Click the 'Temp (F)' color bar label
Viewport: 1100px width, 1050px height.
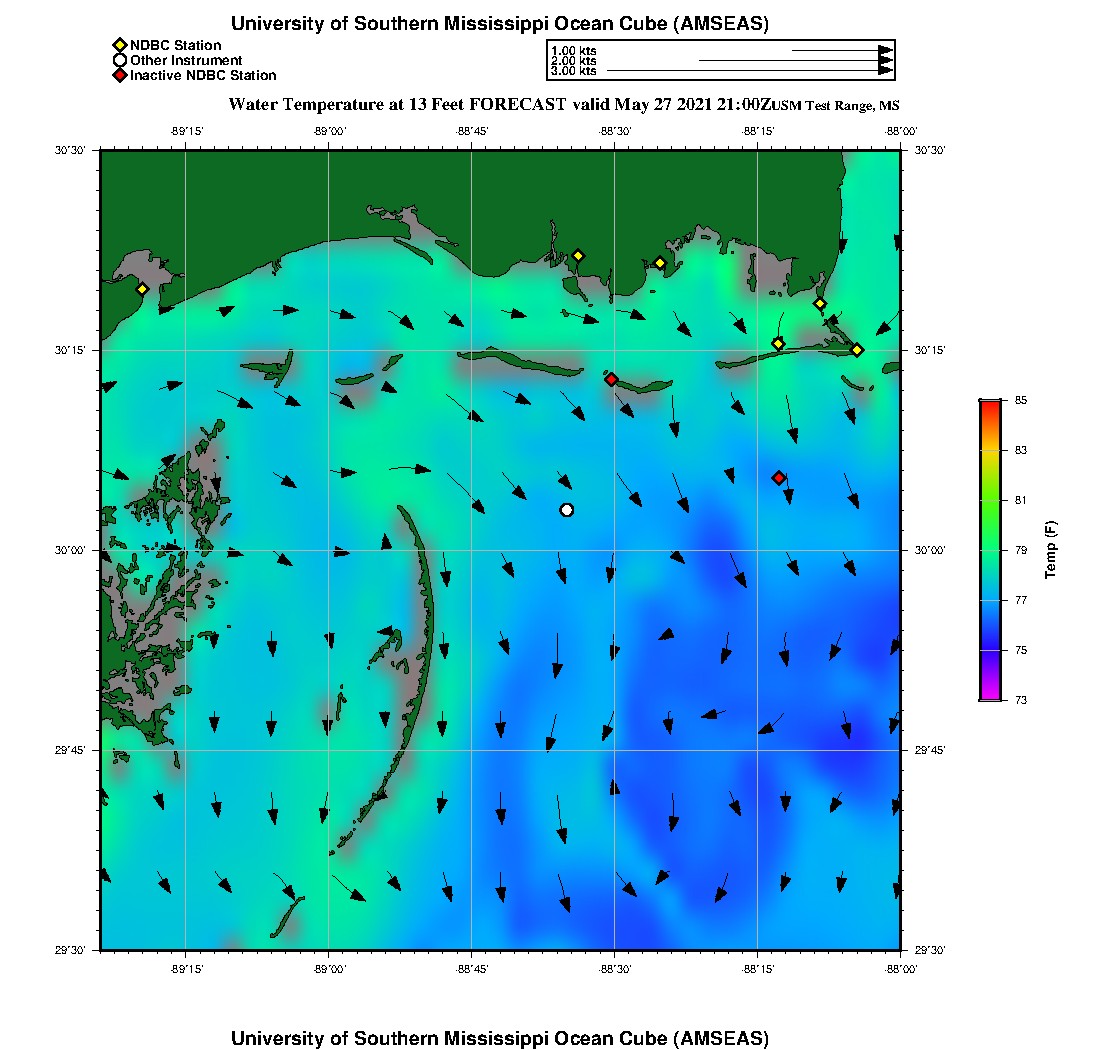[x=1050, y=549]
